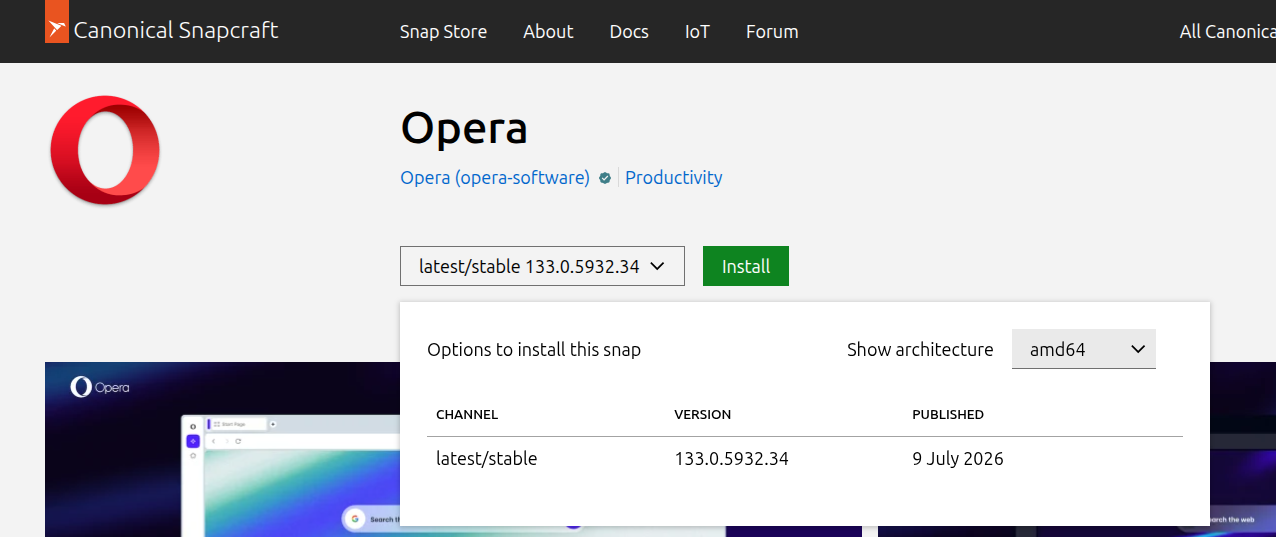1276x537 pixels.
Task: Open the Productivity category link
Action: pyautogui.click(x=674, y=177)
